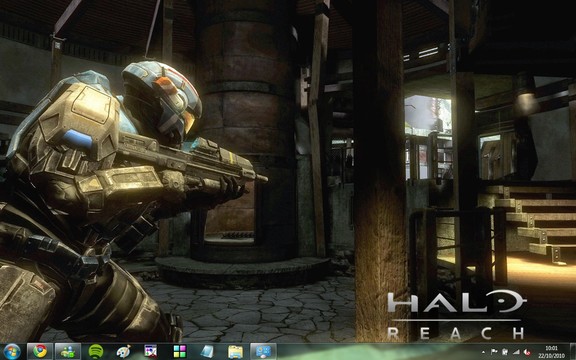Open the muted volume speaker icon
Image resolution: width=576 pixels, height=360 pixels.
point(527,352)
